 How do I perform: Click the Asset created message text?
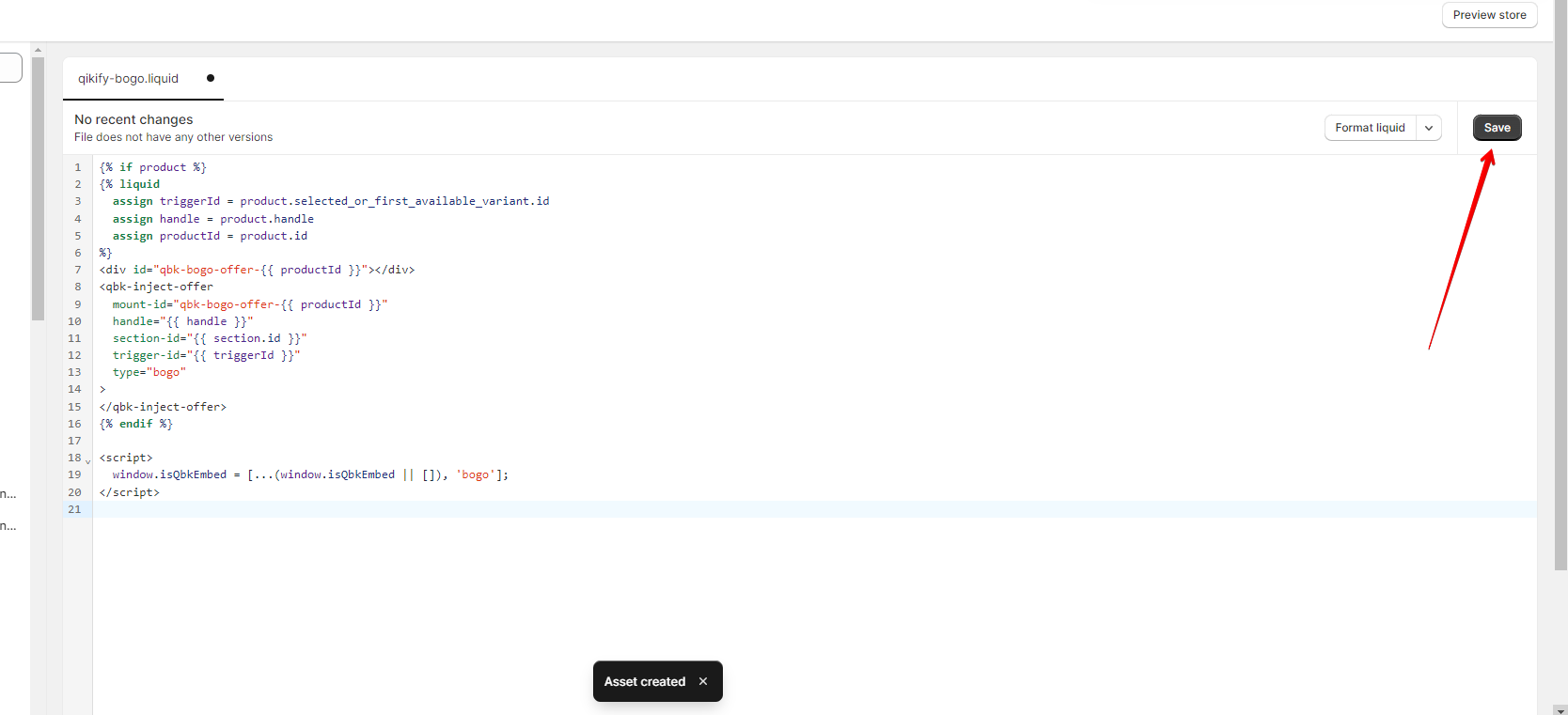(x=645, y=681)
